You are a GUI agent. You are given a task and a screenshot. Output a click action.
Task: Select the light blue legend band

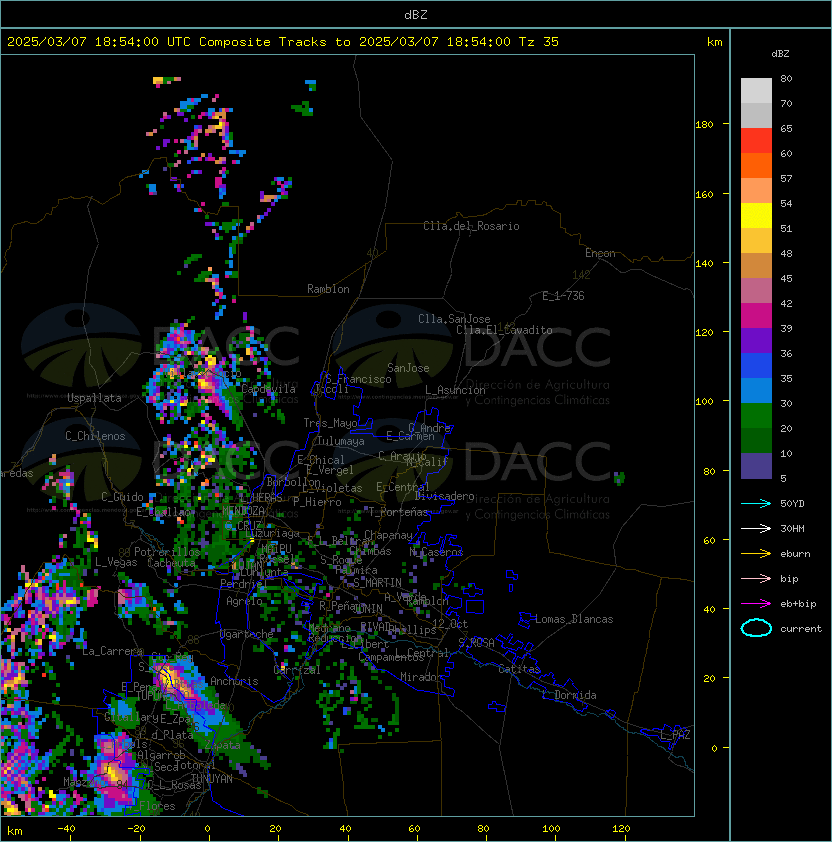(756, 390)
